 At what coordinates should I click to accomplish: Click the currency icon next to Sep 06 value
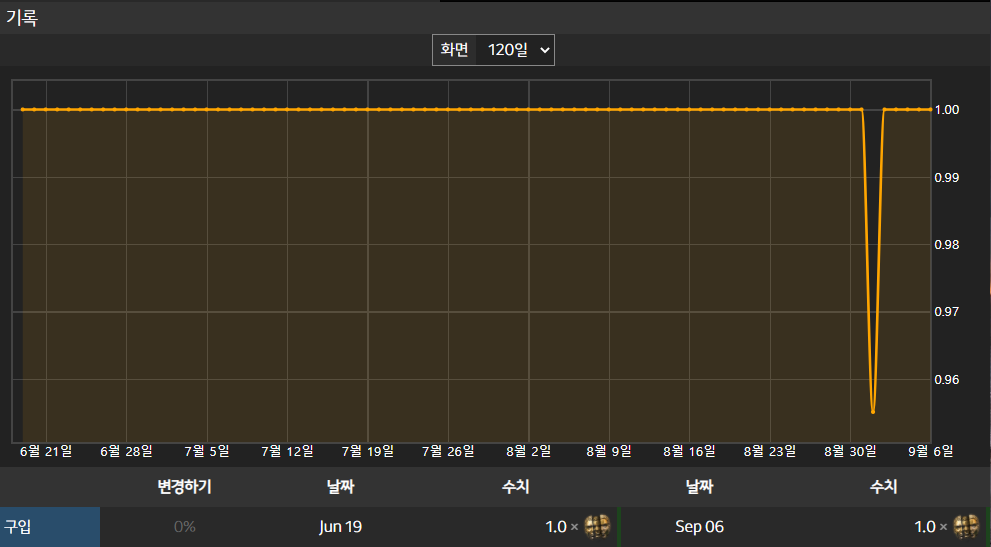tap(966, 526)
